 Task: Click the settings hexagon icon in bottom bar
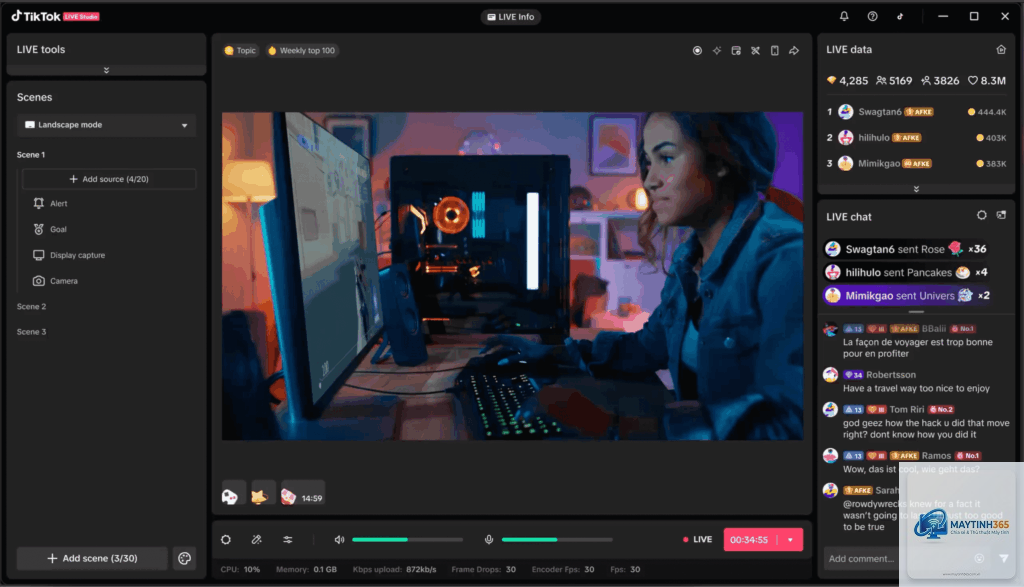click(226, 539)
